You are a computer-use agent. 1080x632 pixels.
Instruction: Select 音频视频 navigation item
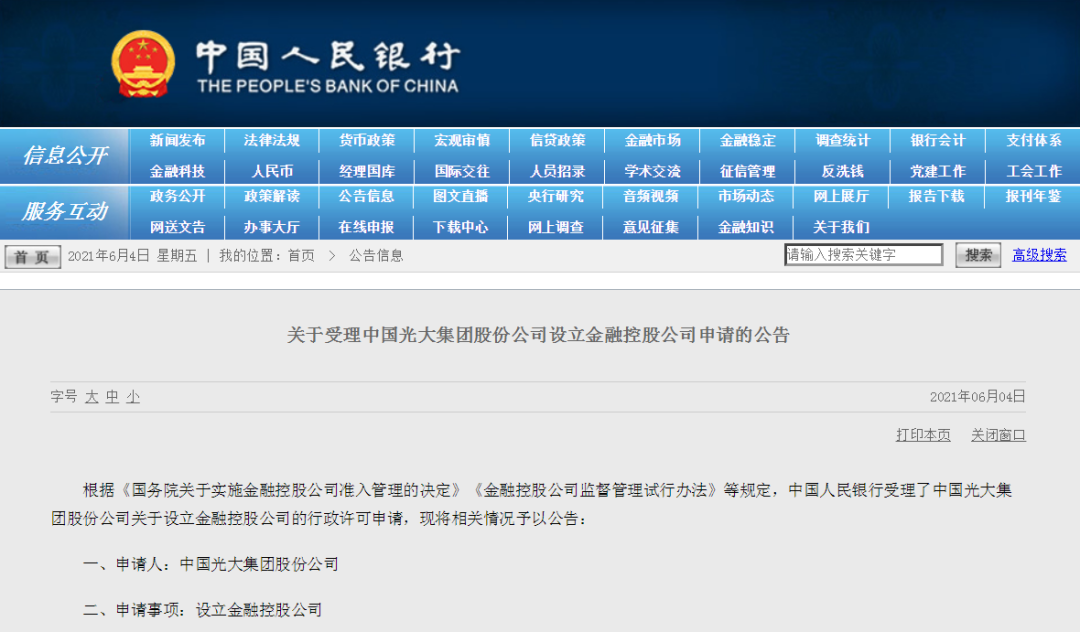pyautogui.click(x=651, y=196)
